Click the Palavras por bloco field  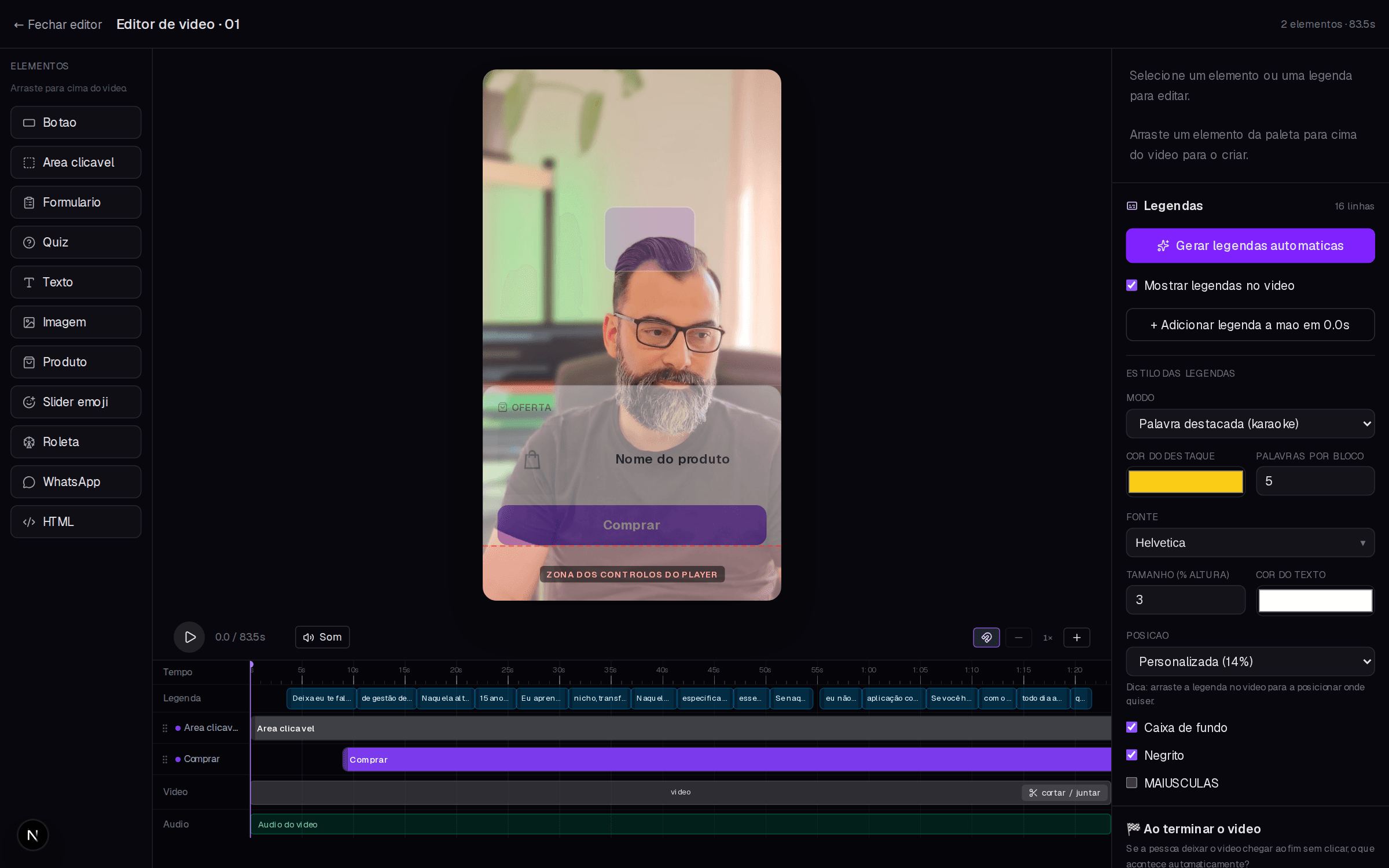(1315, 481)
